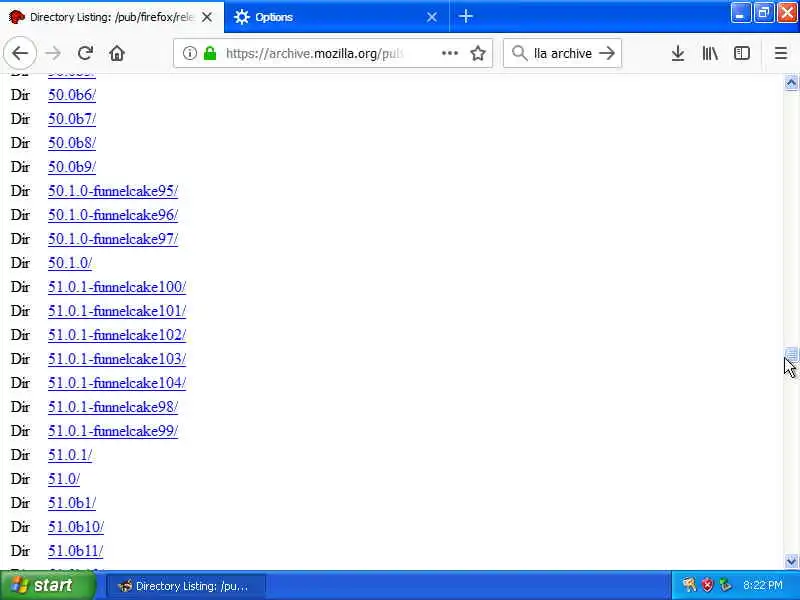The width and height of the screenshot is (800, 600).
Task: Open 51.0.1-funnelcake99/ link
Action: click(x=113, y=431)
